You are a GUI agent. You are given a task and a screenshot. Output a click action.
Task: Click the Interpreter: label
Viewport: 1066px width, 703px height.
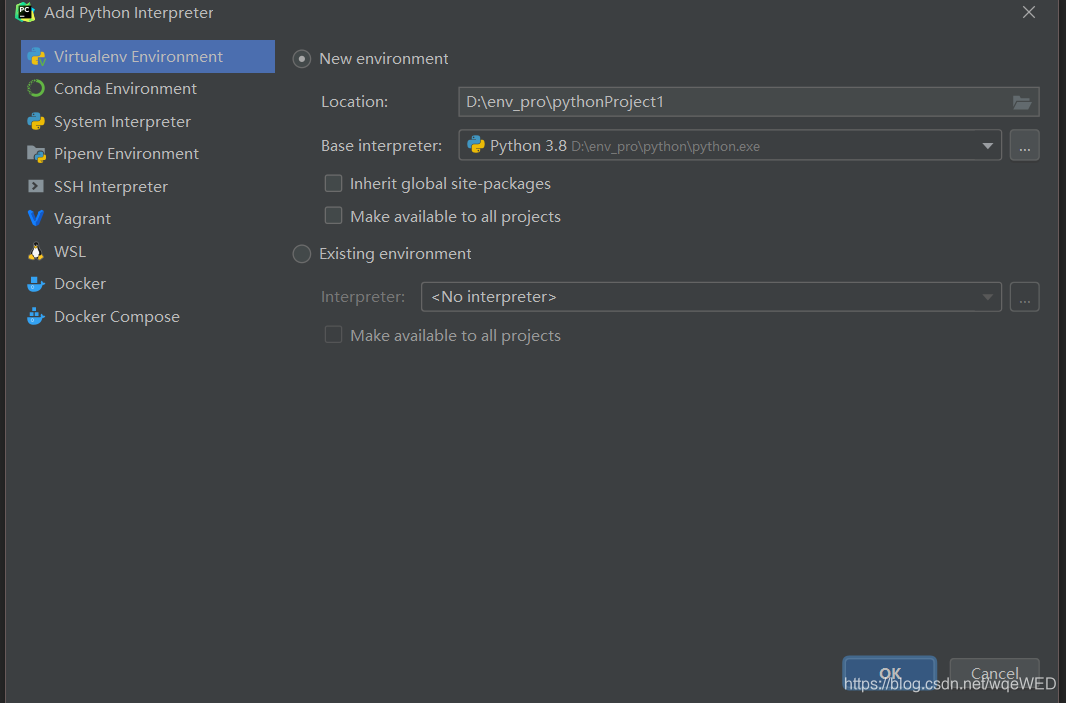[363, 297]
